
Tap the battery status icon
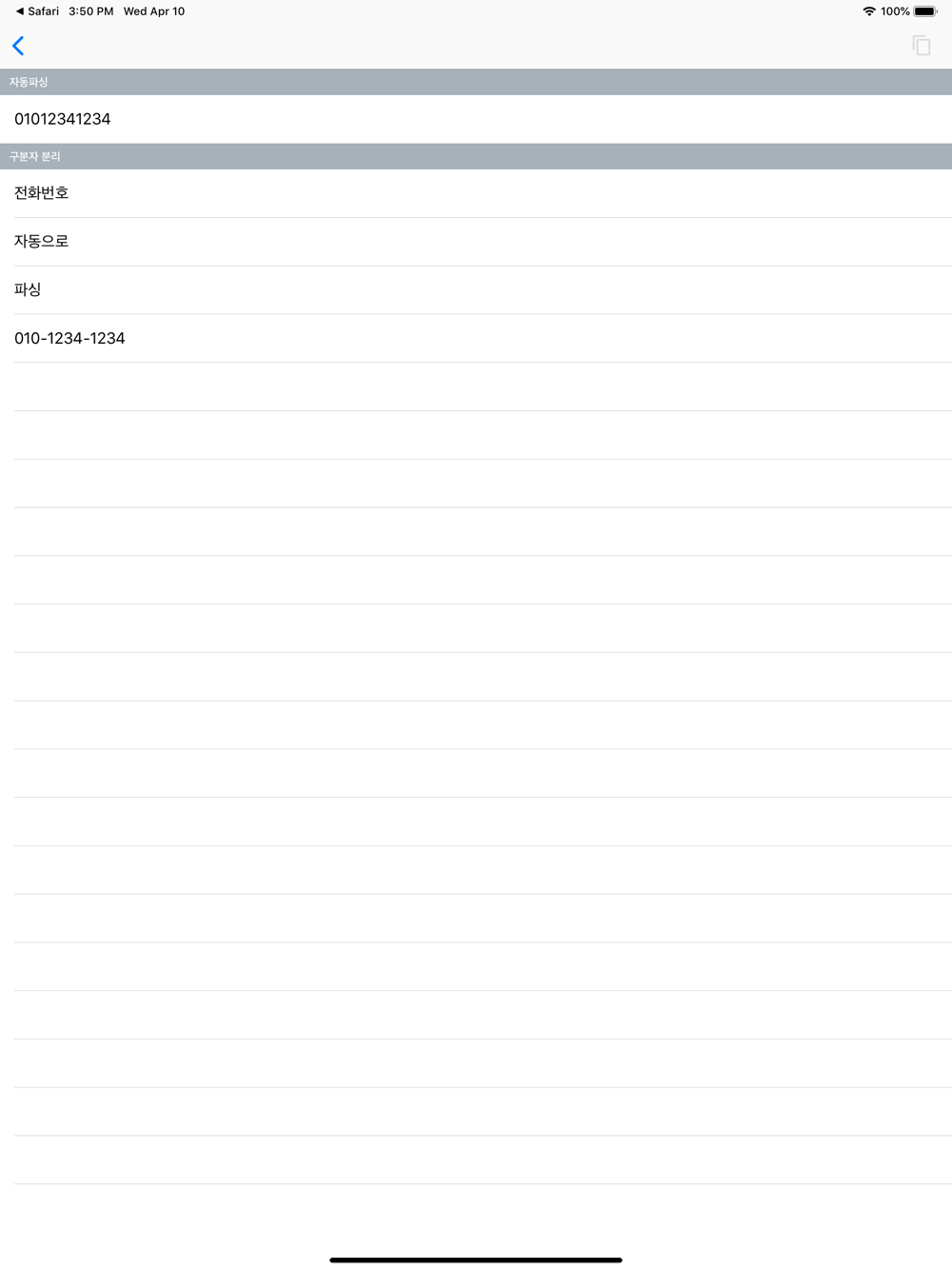[x=925, y=11]
